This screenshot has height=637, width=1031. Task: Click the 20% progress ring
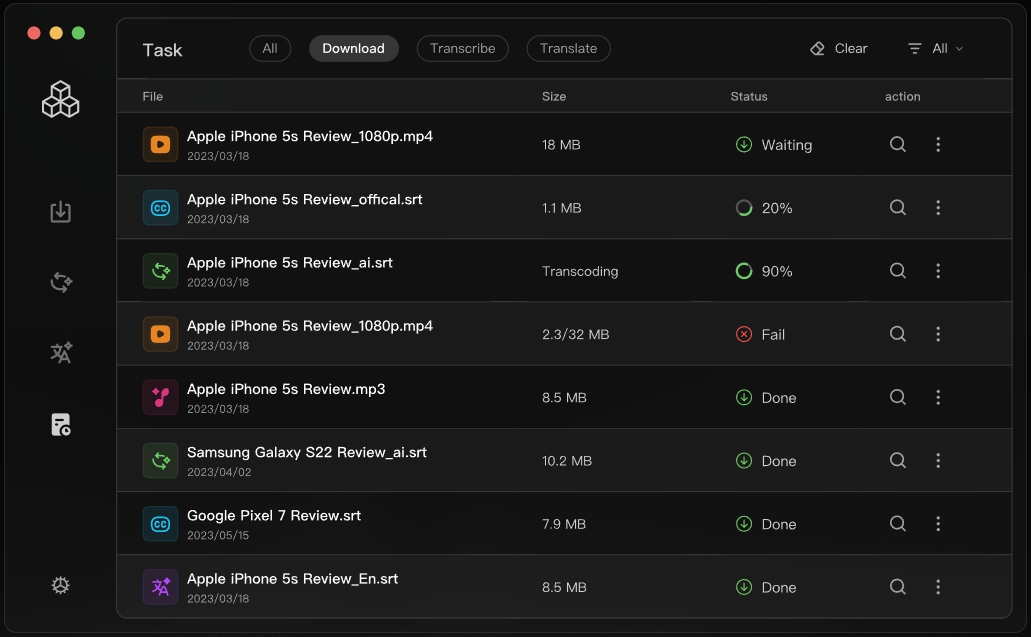[x=744, y=208]
